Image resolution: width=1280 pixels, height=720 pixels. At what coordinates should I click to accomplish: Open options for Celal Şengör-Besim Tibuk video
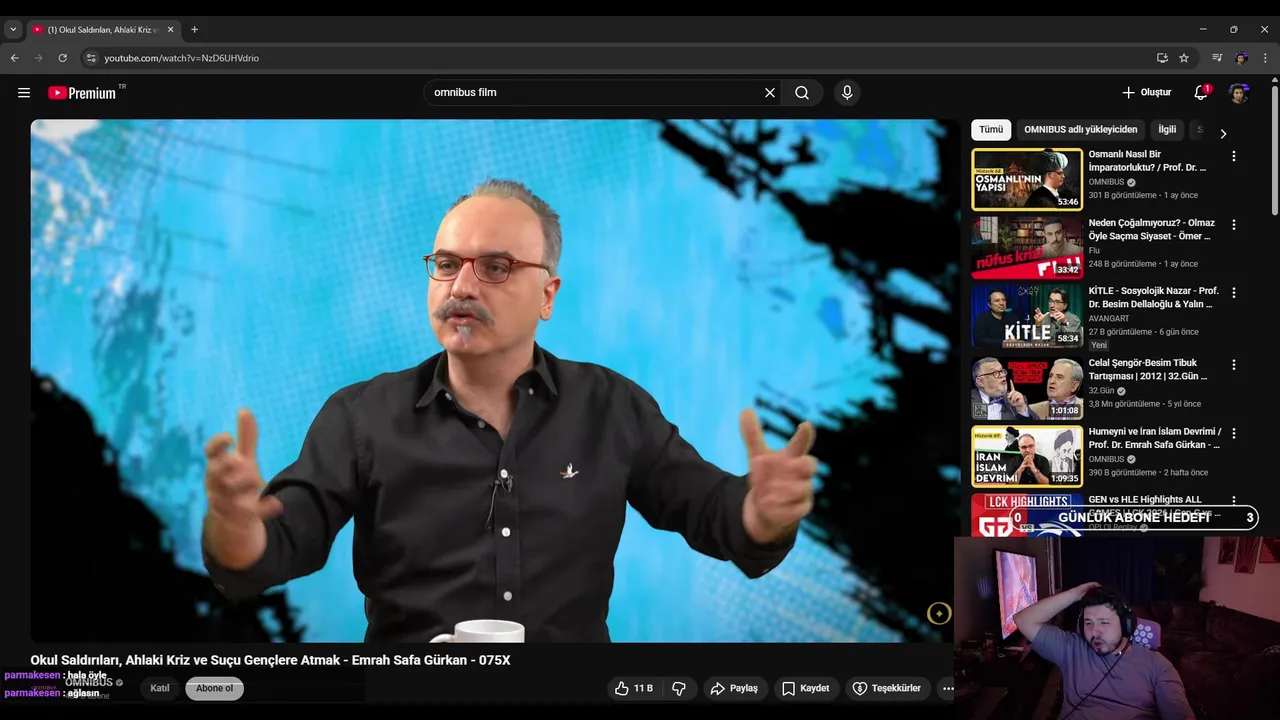pos(1234,365)
